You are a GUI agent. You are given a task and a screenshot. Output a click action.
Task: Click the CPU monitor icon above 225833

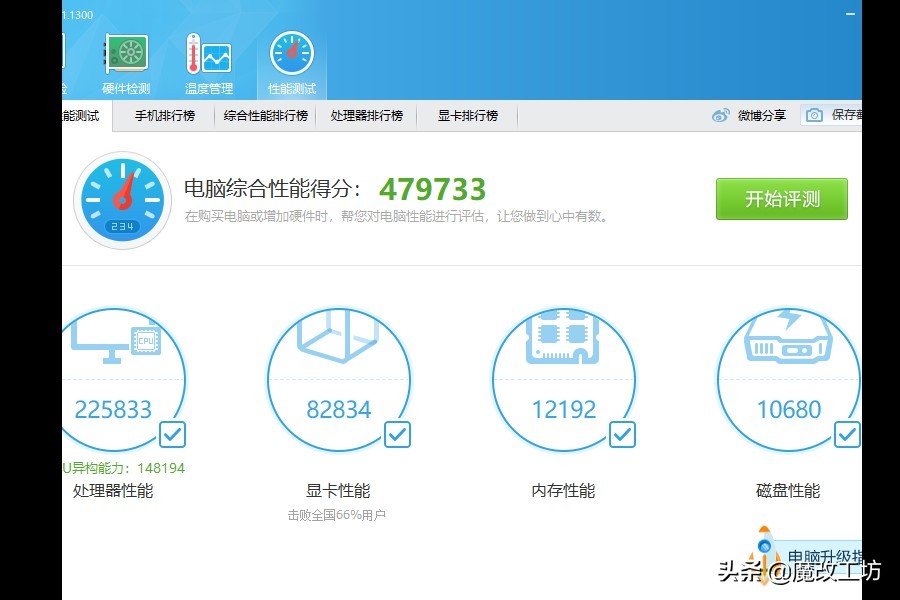(116, 340)
